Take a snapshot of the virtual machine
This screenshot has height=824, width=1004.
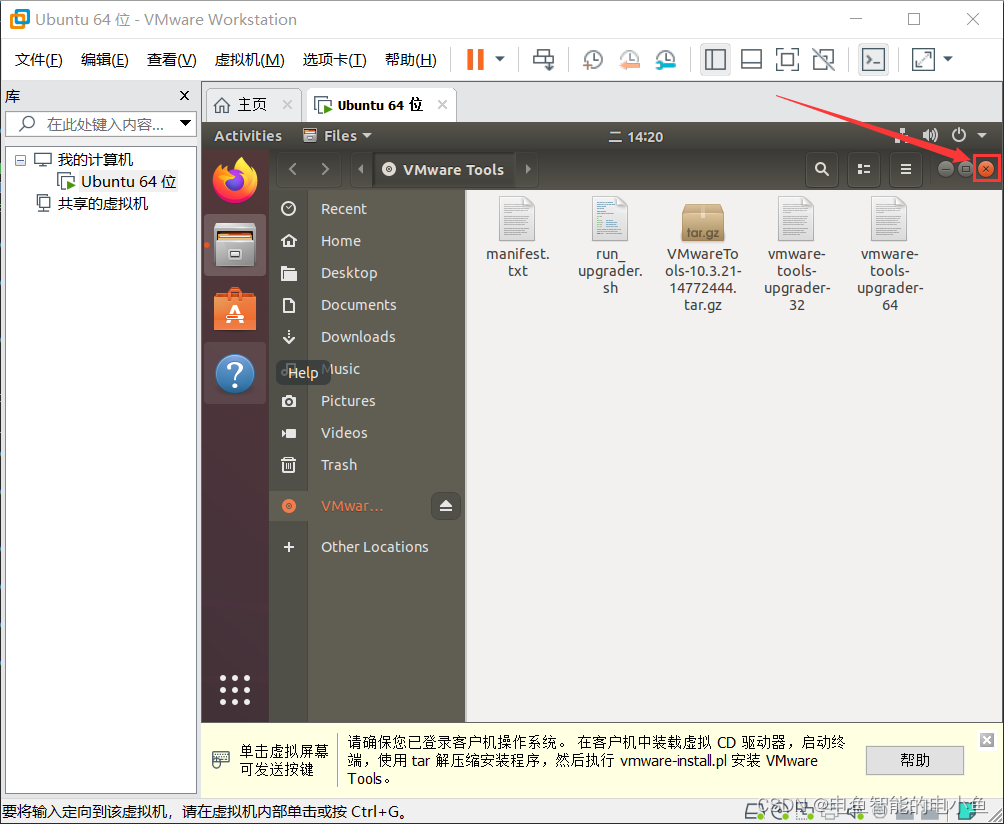click(x=593, y=60)
